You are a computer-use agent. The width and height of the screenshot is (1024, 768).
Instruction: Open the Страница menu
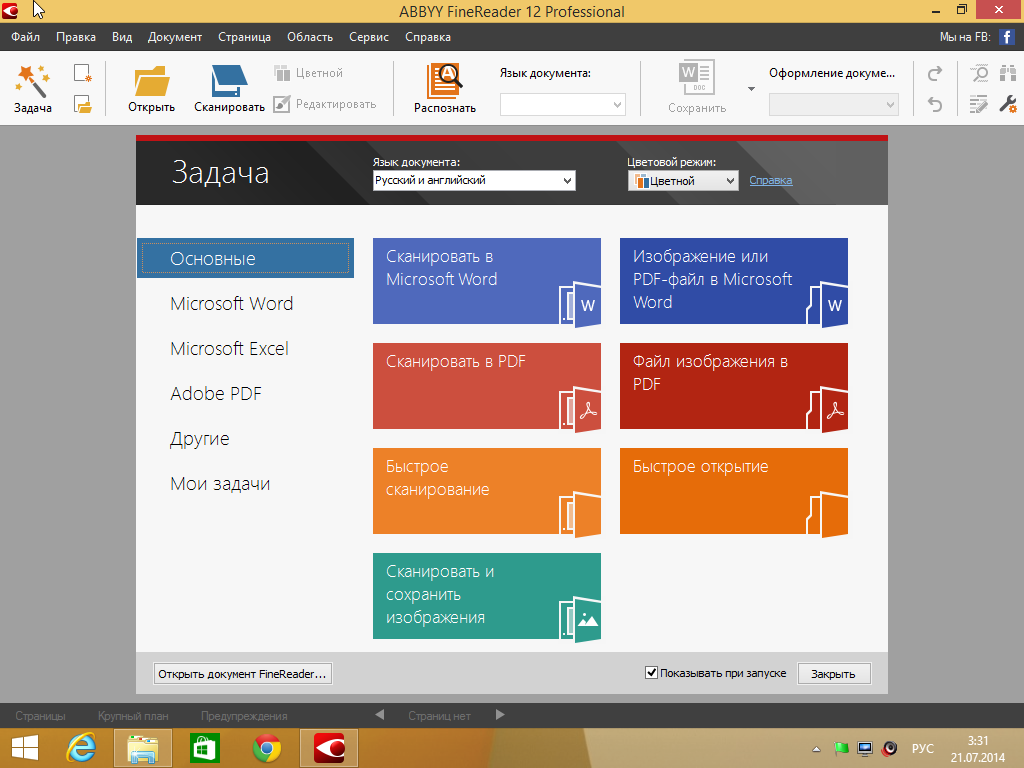(244, 37)
